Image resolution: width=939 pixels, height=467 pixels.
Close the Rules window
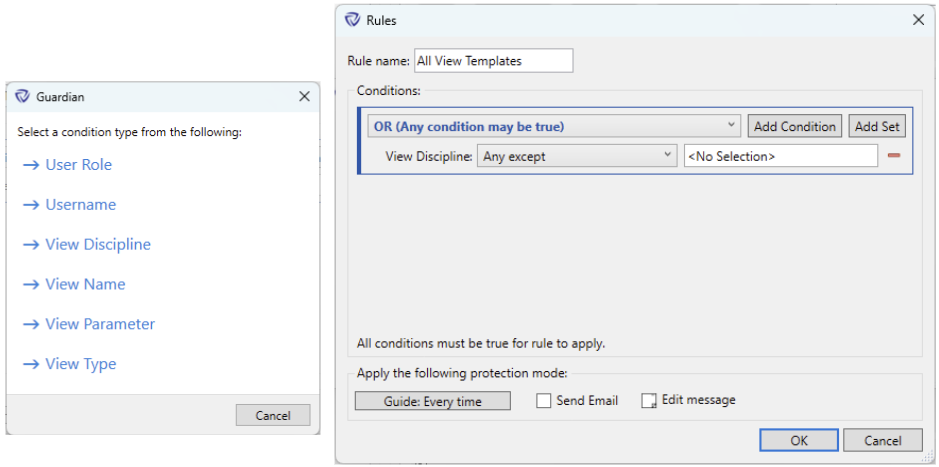[x=918, y=20]
